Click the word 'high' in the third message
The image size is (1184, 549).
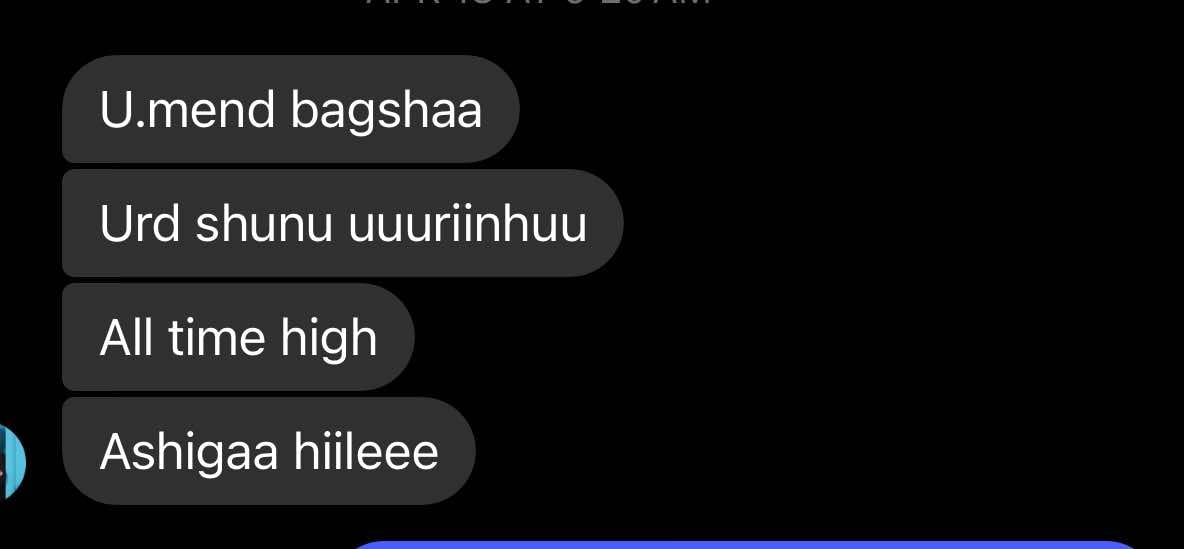pyautogui.click(x=329, y=340)
